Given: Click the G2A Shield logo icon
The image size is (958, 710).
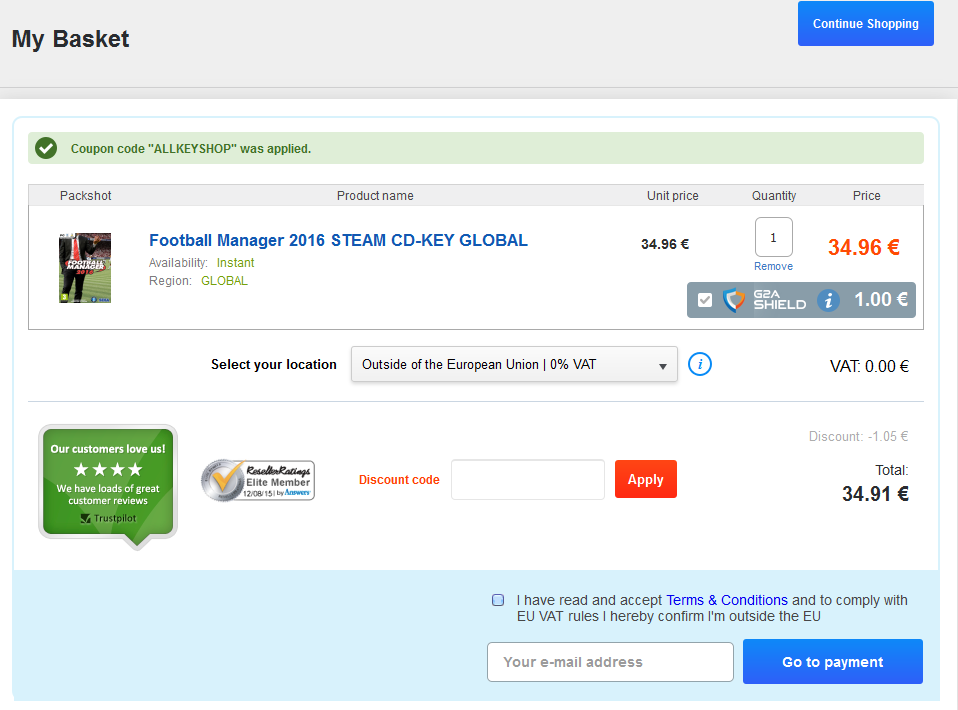Looking at the screenshot, I should click(734, 300).
